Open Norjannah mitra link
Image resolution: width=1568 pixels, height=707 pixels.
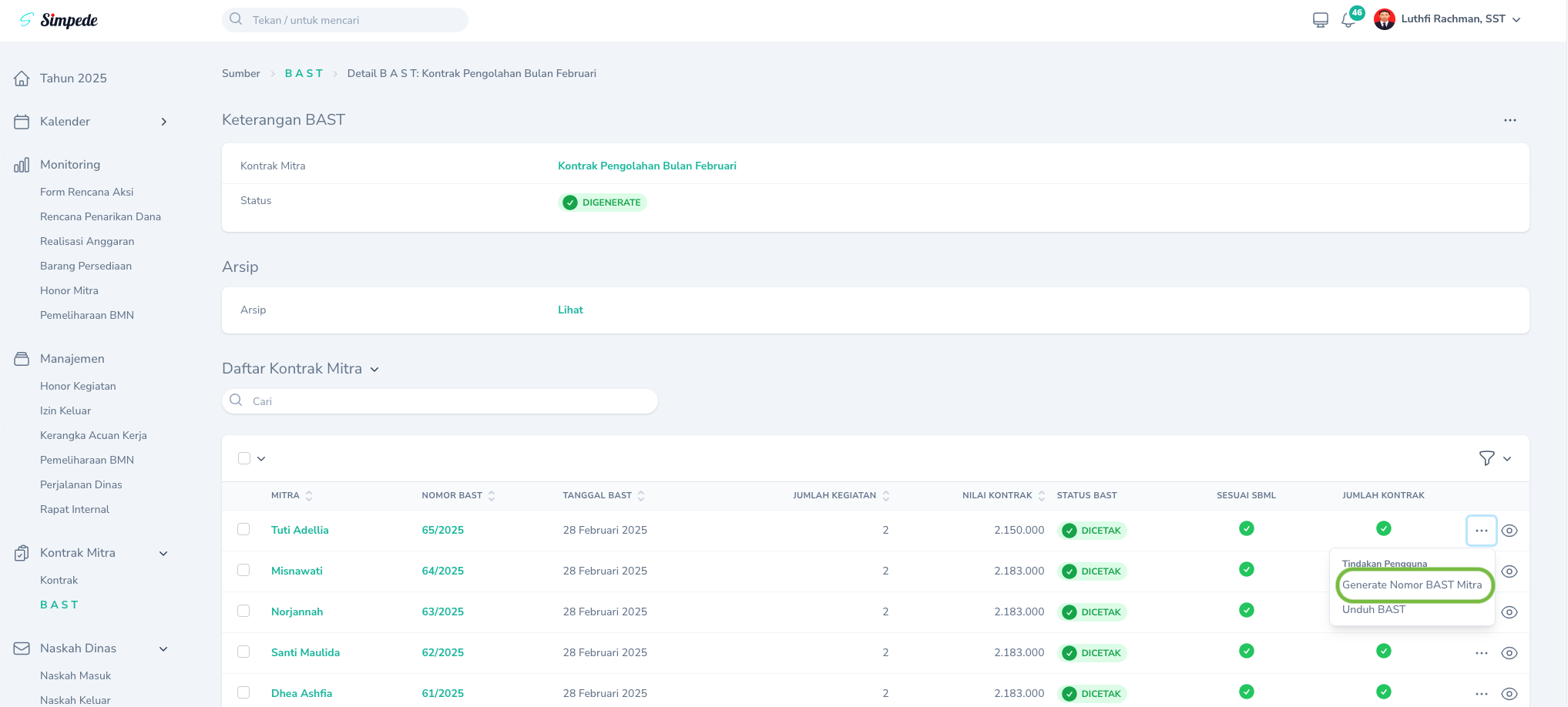tap(297, 612)
